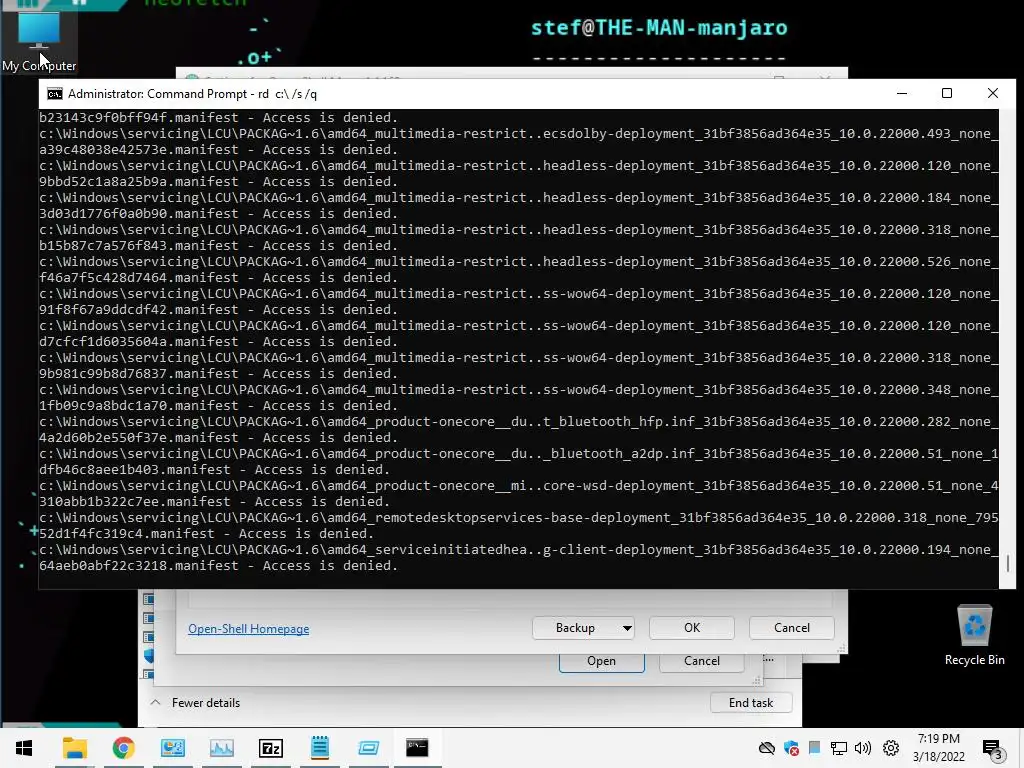Click the Command Prompt title text
The width and height of the screenshot is (1024, 768).
192,94
